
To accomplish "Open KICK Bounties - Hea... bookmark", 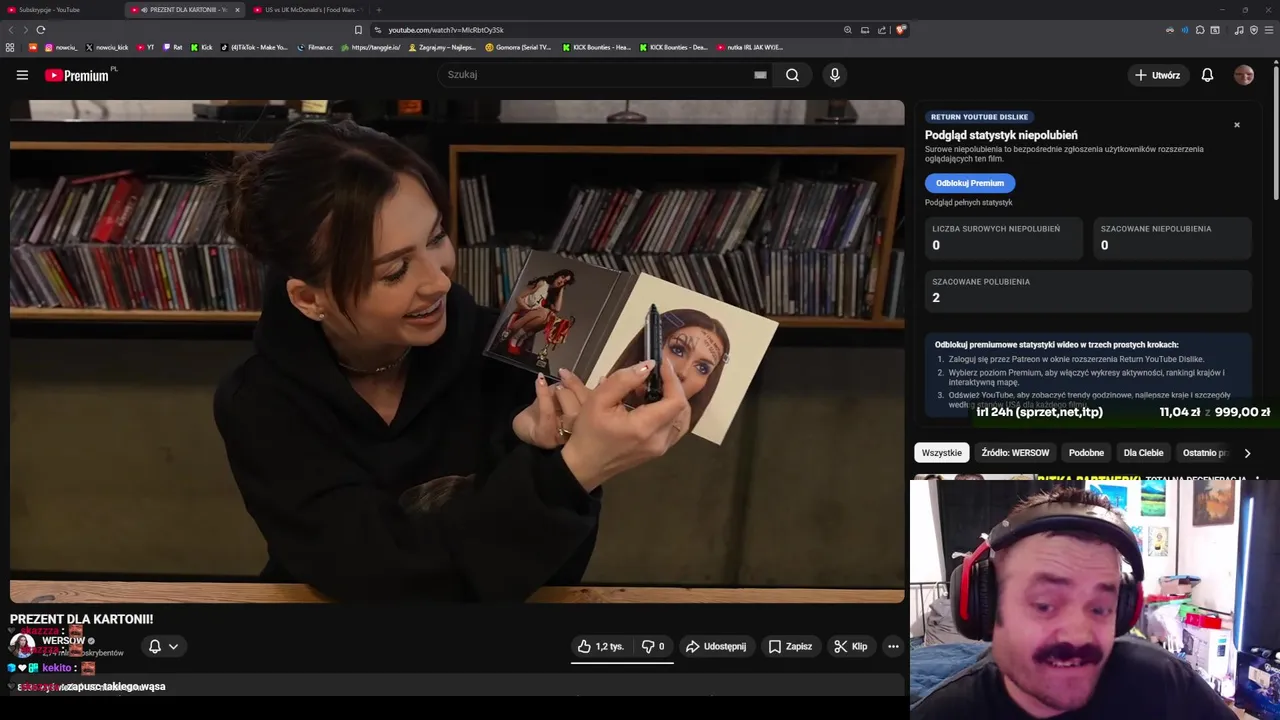I will (596, 47).
